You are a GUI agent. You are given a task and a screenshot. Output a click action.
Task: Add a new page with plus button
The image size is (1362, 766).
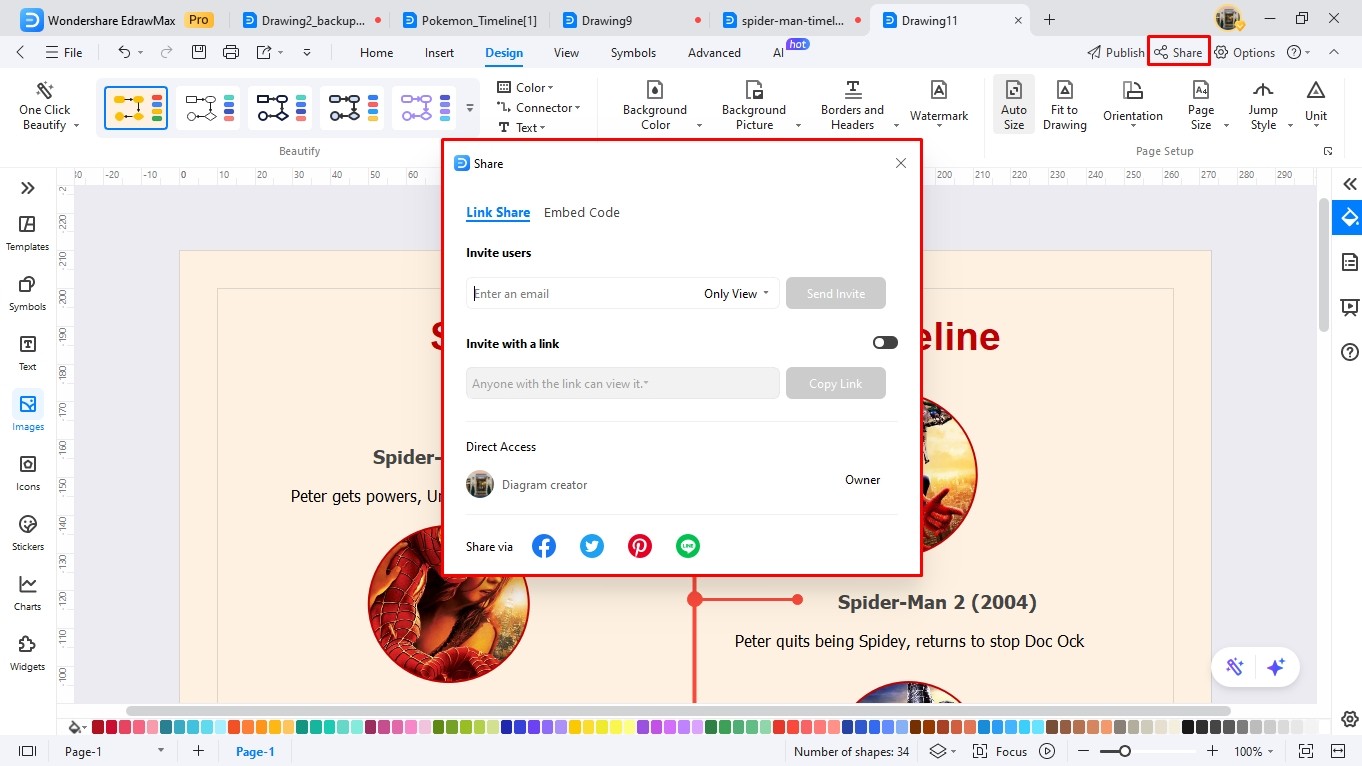(198, 751)
